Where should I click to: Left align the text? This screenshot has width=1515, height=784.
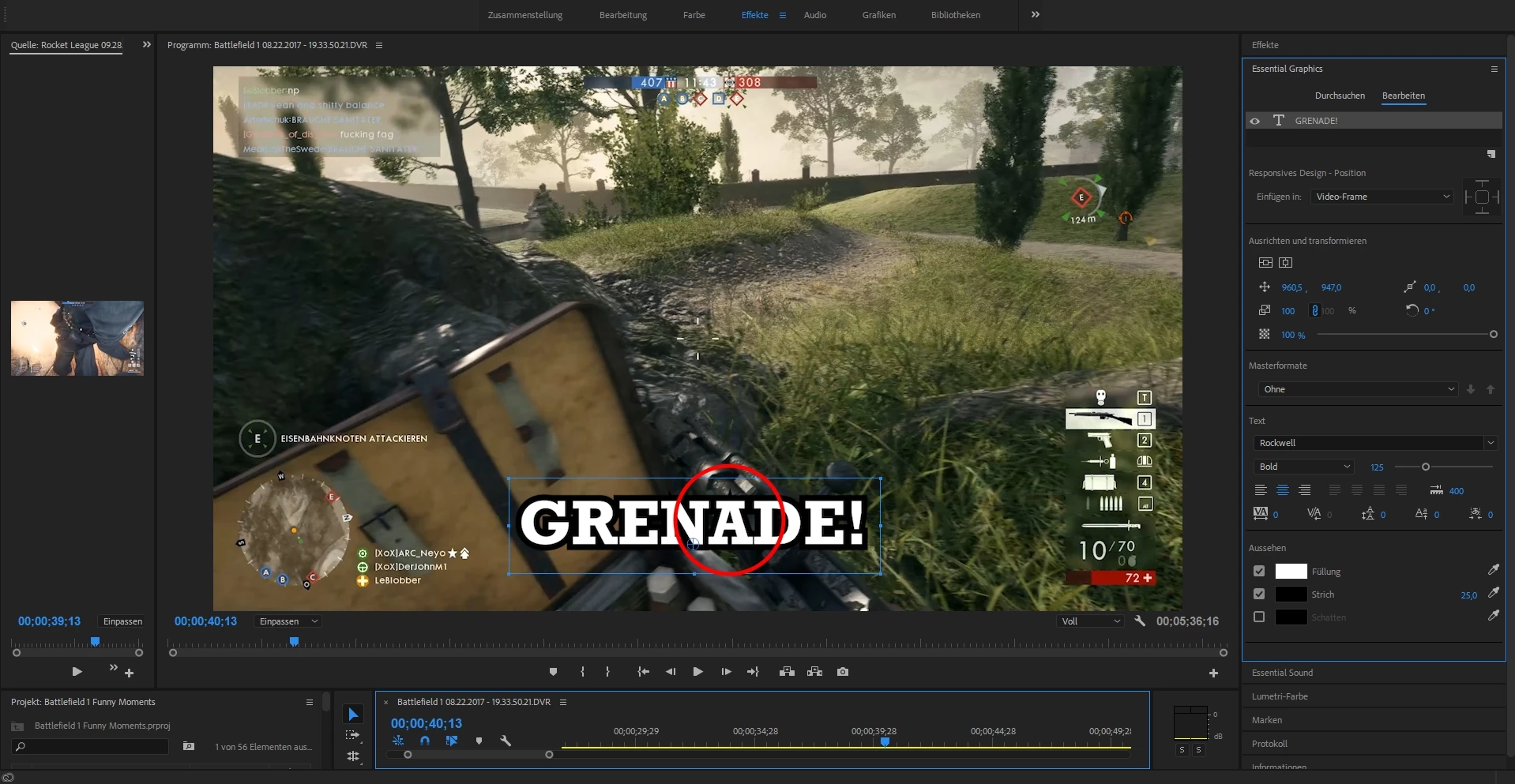[x=1261, y=490]
